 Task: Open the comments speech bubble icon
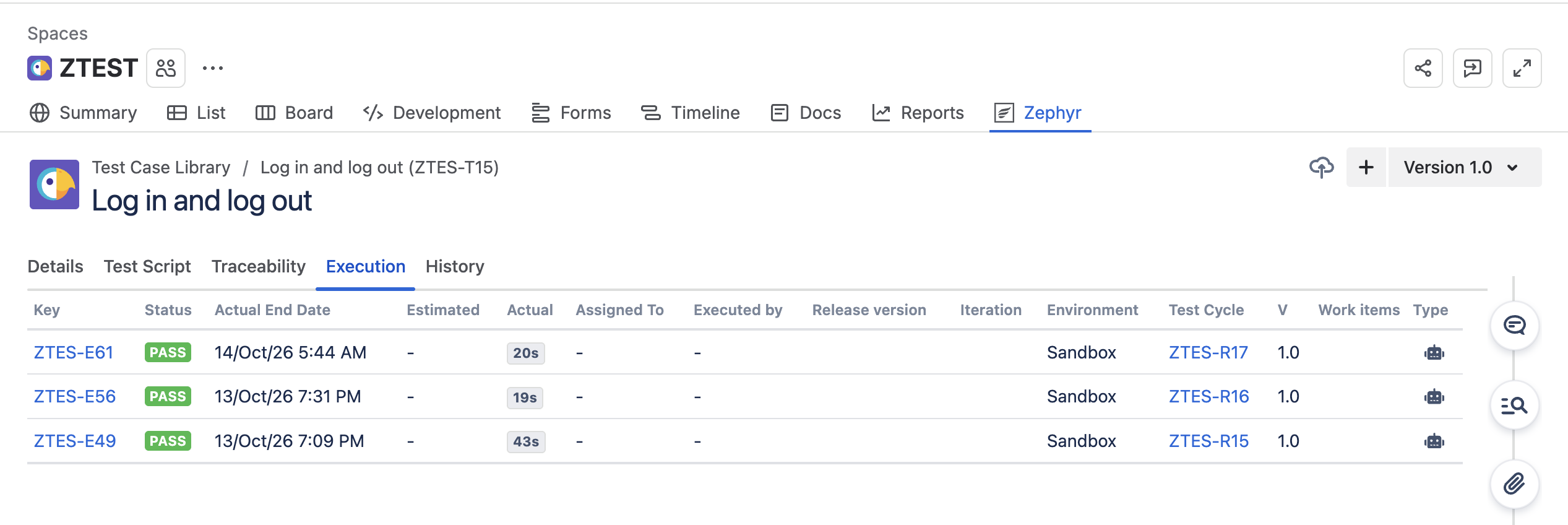1514,325
